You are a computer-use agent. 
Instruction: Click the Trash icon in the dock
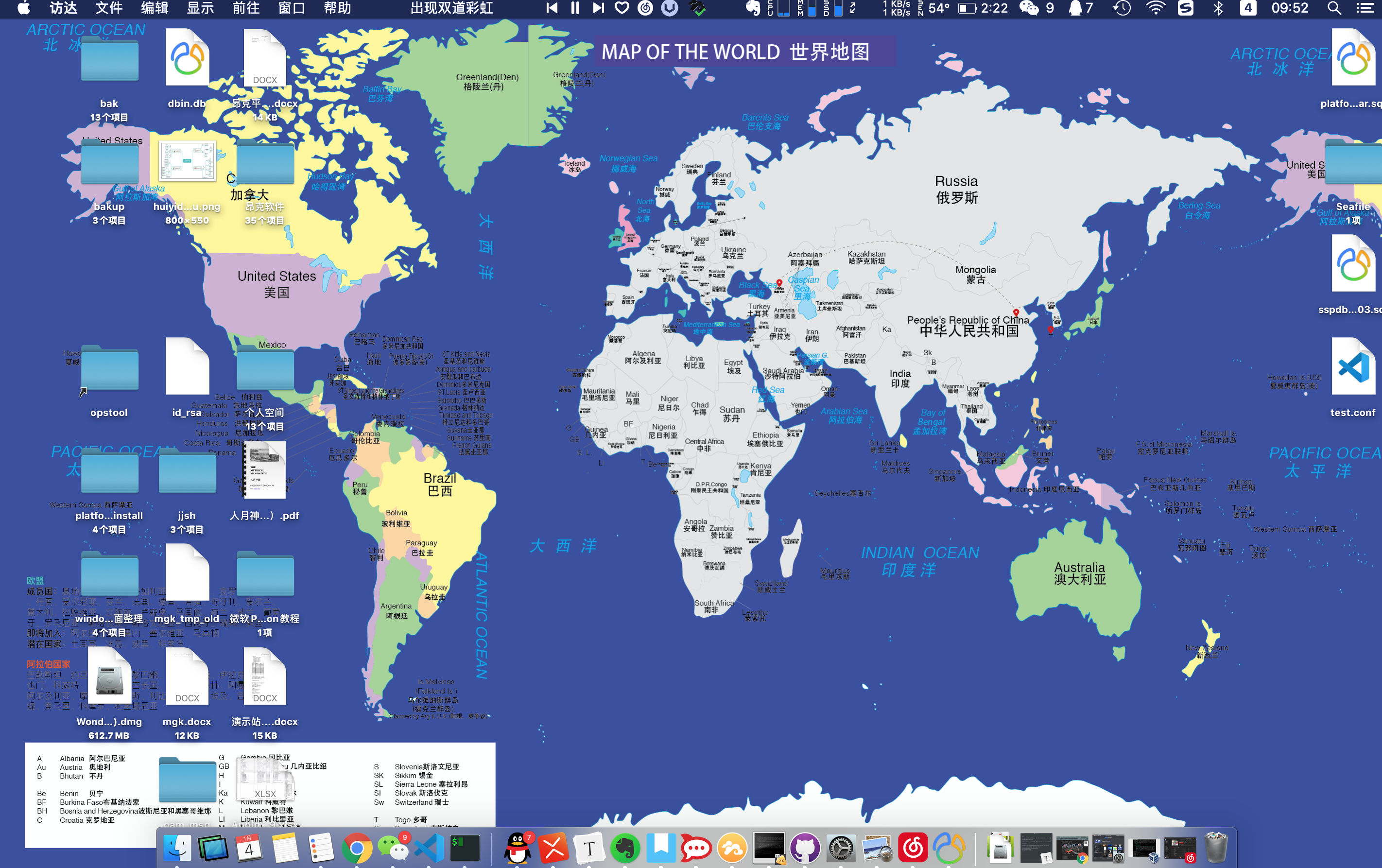click(x=1215, y=849)
